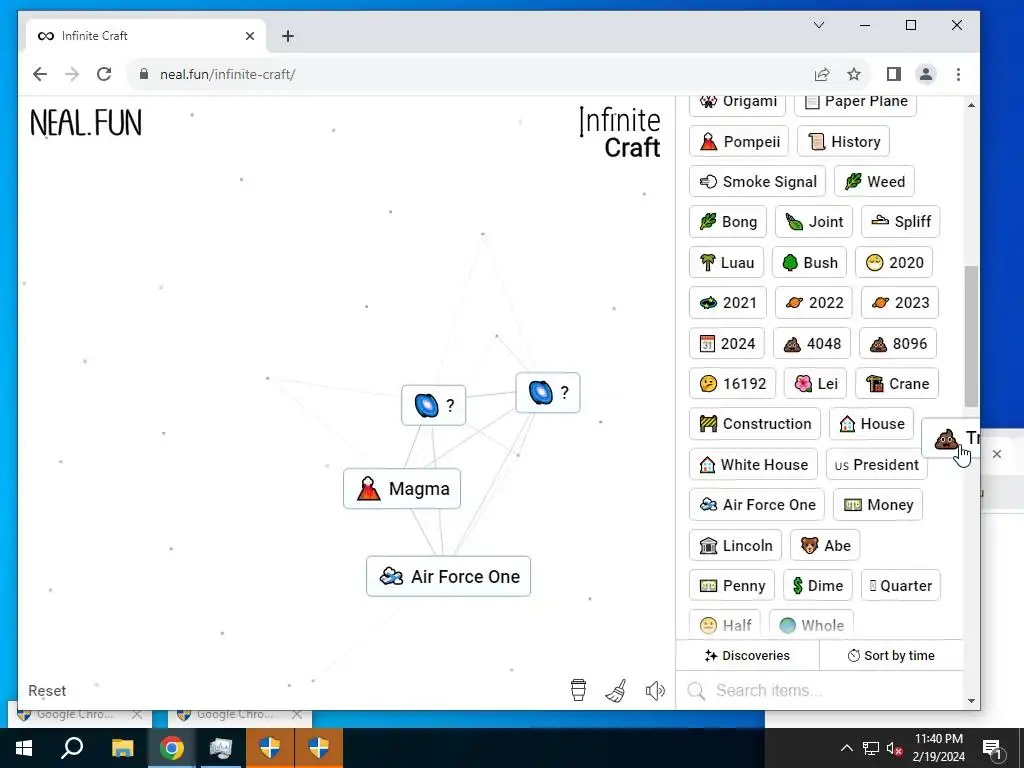Click the Construction item
The image size is (1024, 768).
pyautogui.click(x=755, y=424)
